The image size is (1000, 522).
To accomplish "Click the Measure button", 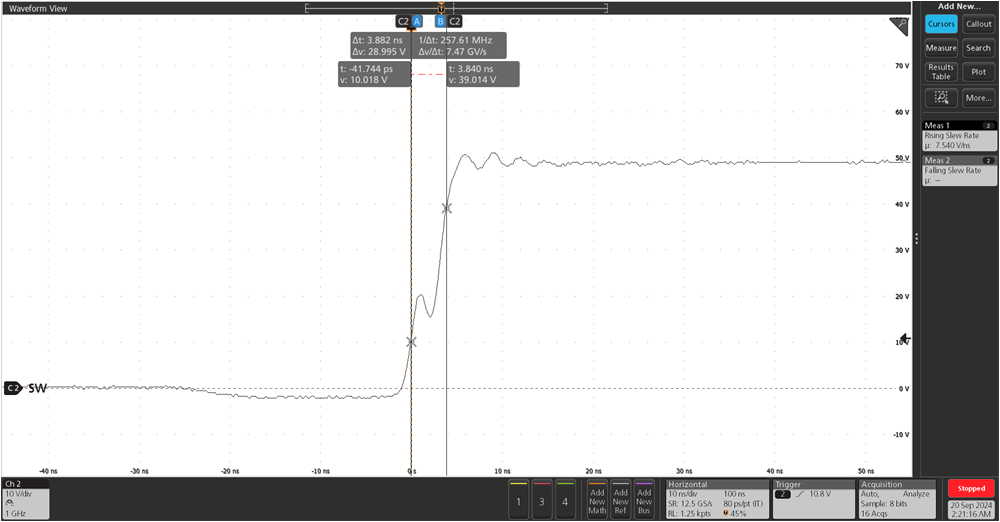I will (x=941, y=48).
